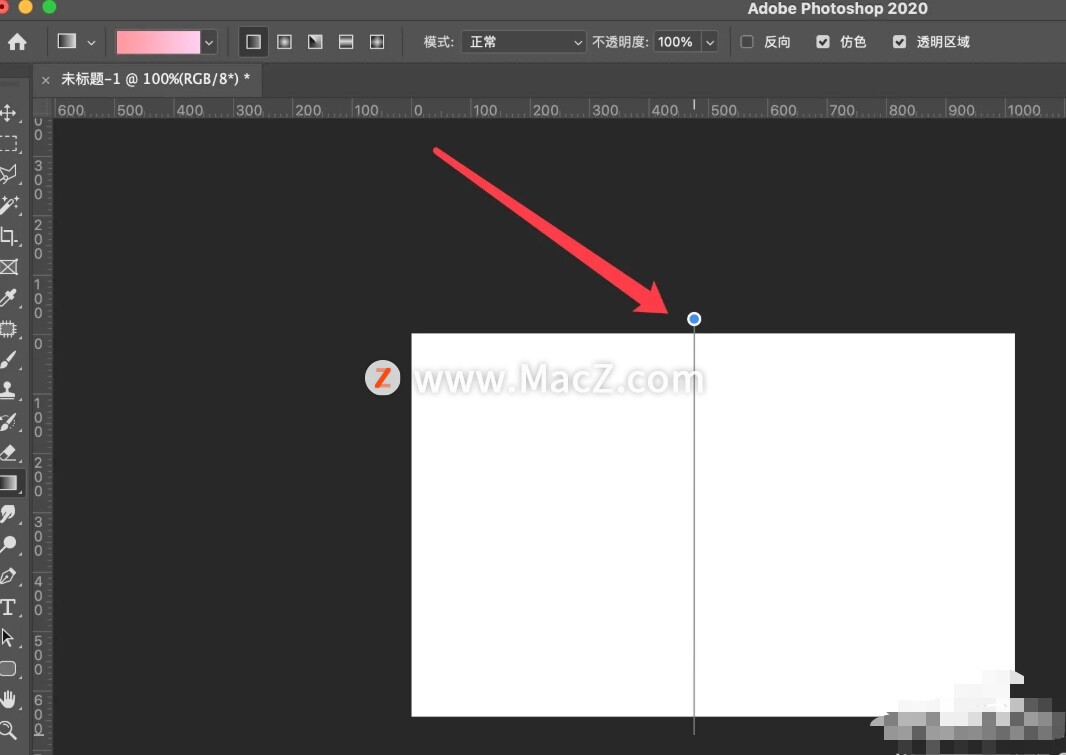Close the 未标题-1 document tab
Viewport: 1066px width, 755px height.
(x=46, y=80)
